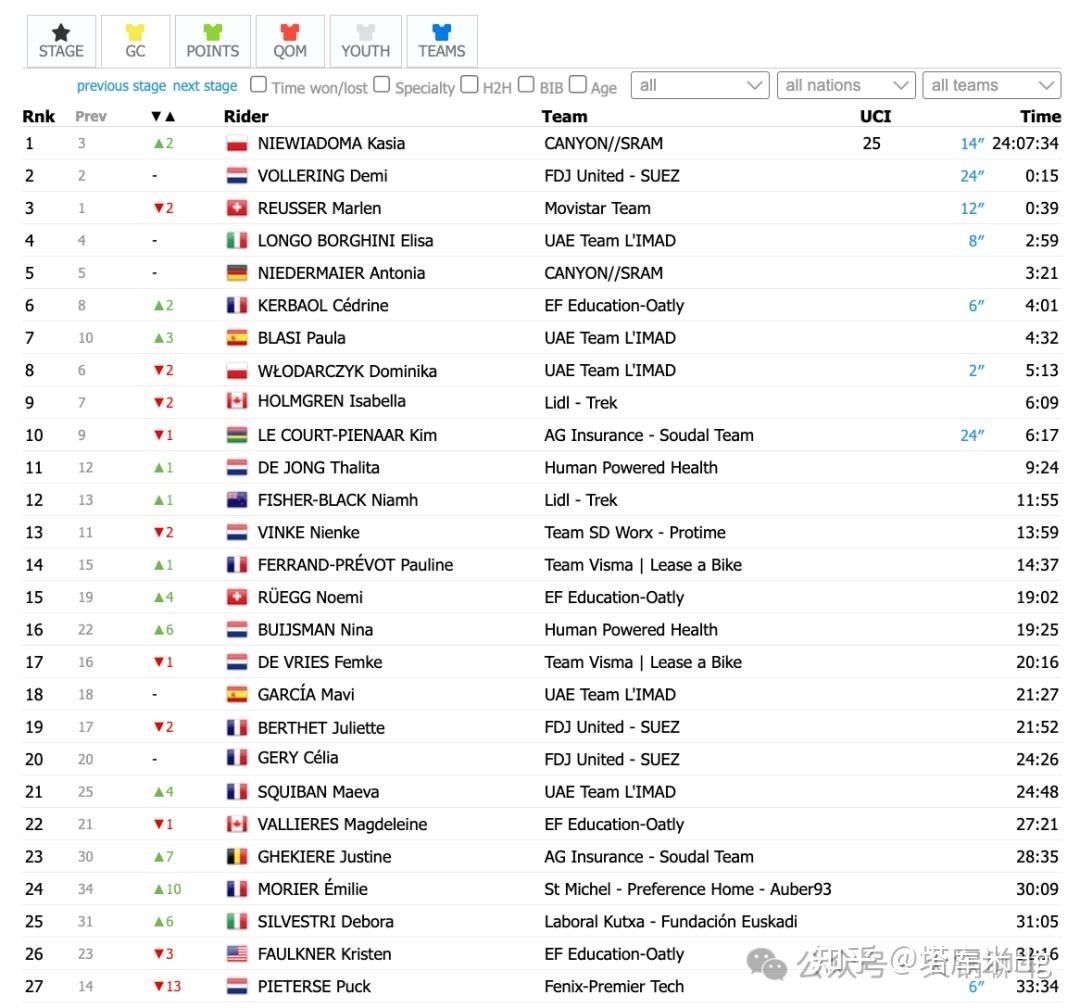Check the BIB checkbox

[526, 85]
